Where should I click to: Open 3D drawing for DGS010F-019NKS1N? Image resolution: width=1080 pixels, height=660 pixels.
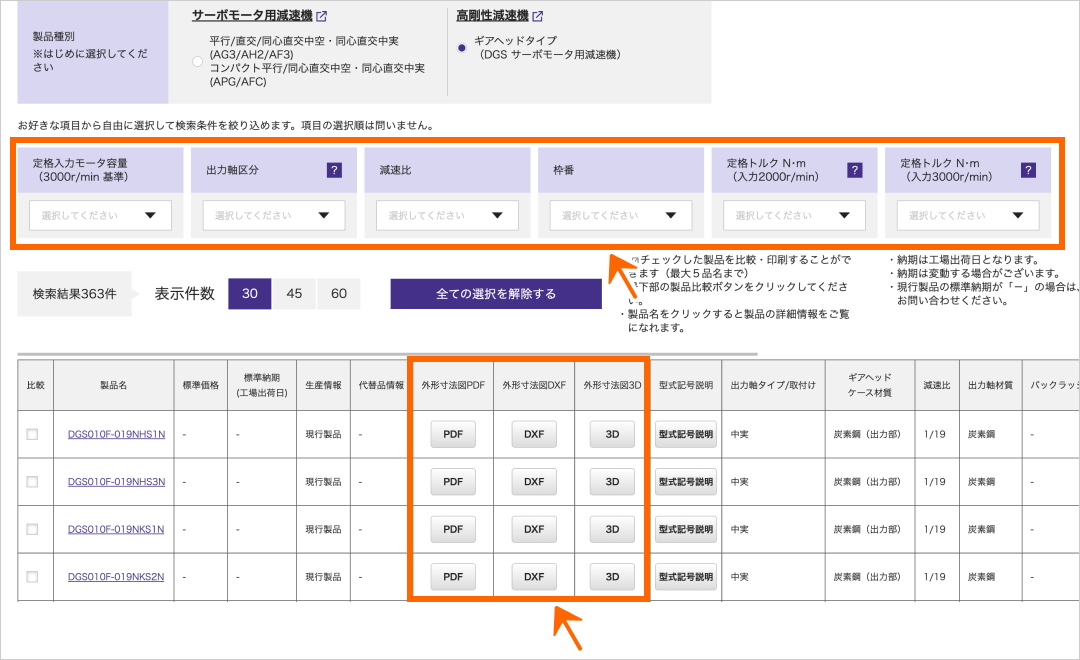pyautogui.click(x=612, y=529)
